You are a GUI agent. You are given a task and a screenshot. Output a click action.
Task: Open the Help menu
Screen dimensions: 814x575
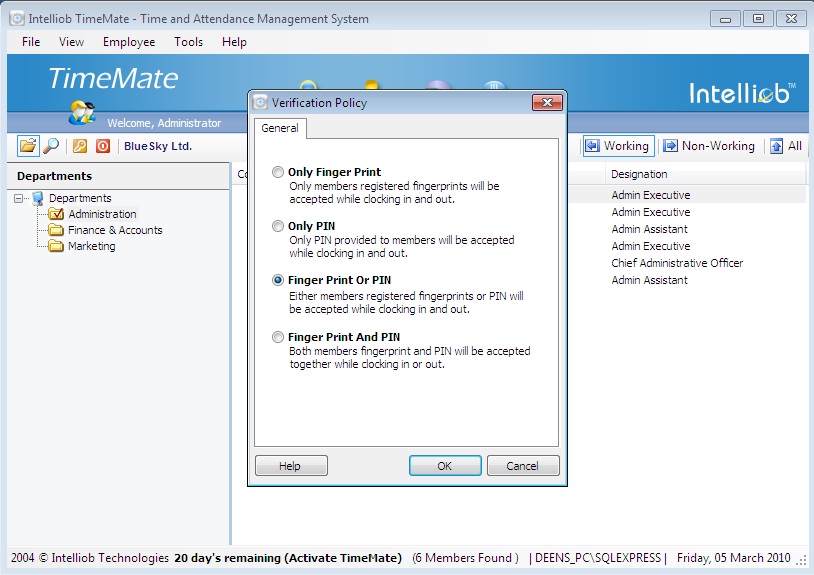[x=234, y=42]
